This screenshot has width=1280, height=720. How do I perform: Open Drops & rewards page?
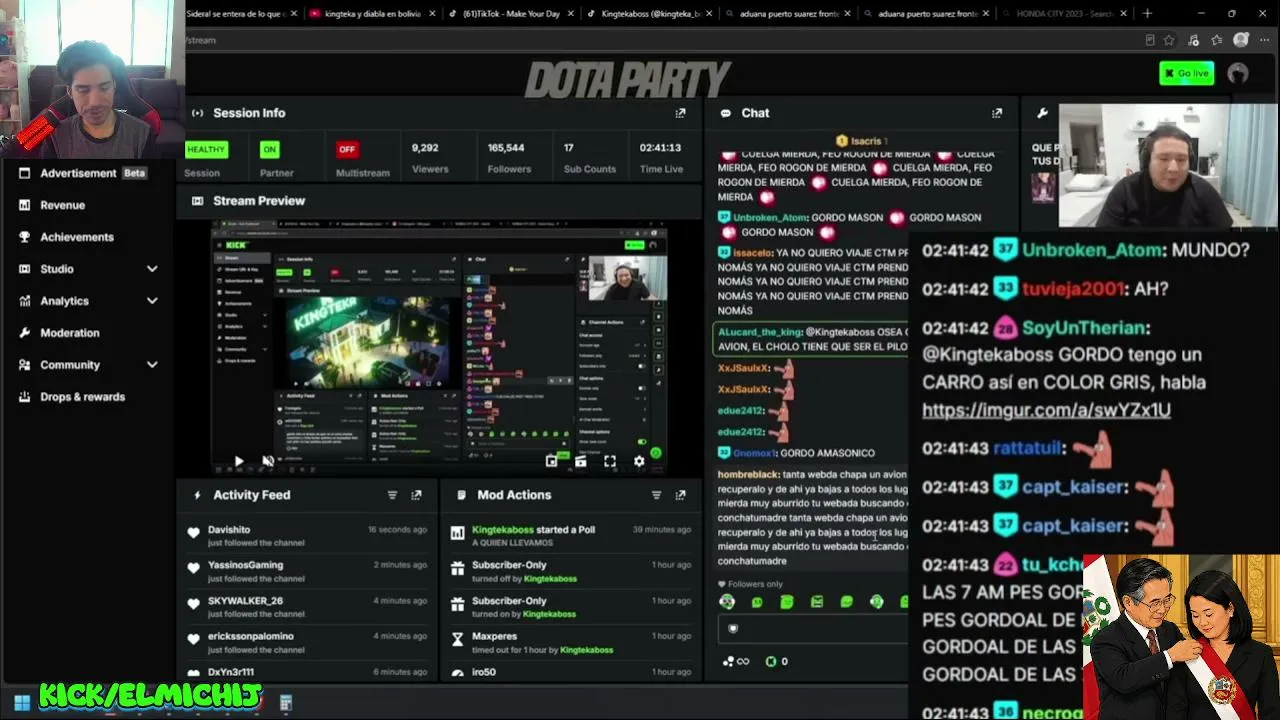click(x=83, y=397)
